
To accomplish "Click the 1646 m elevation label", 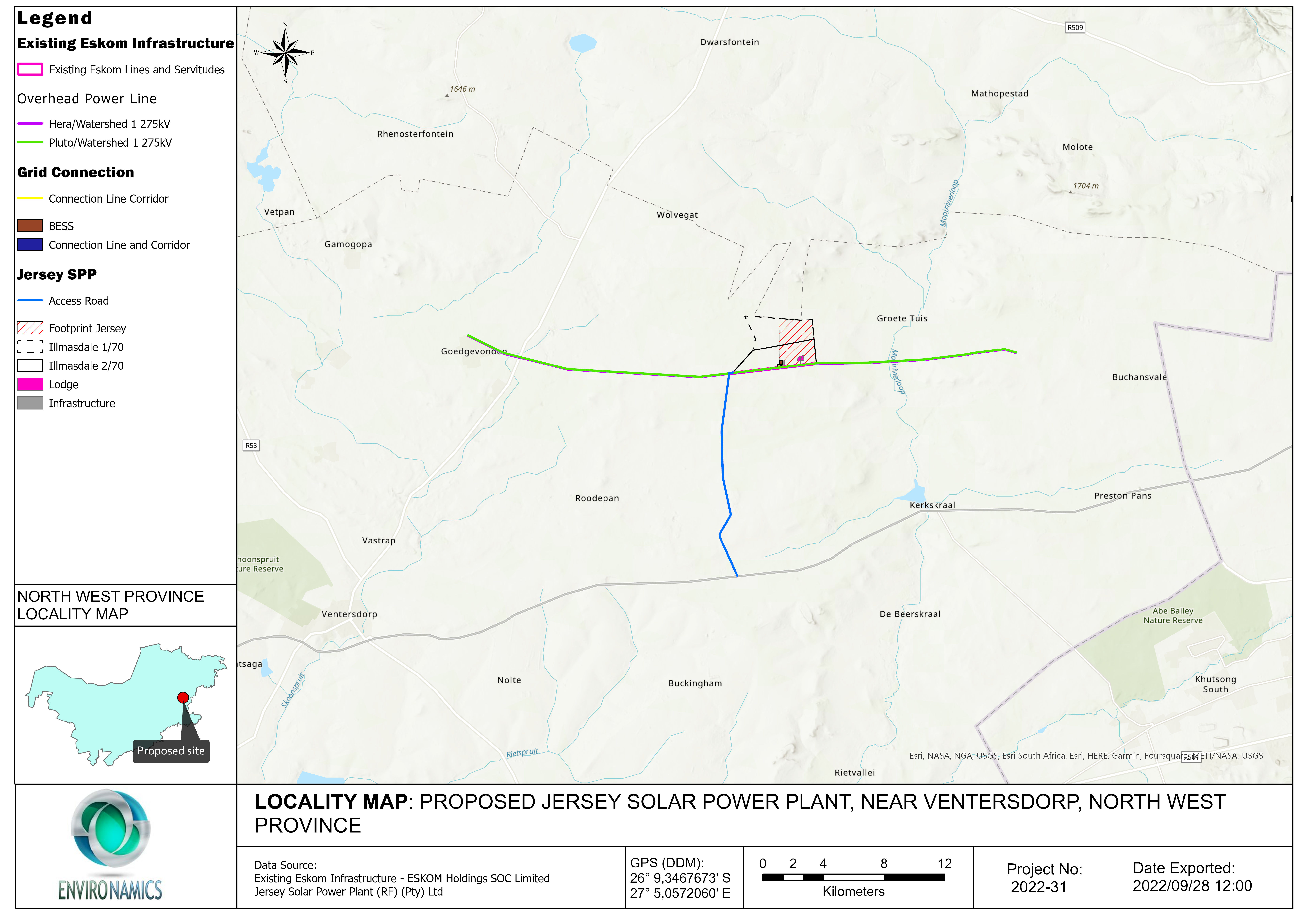I will tap(462, 89).
